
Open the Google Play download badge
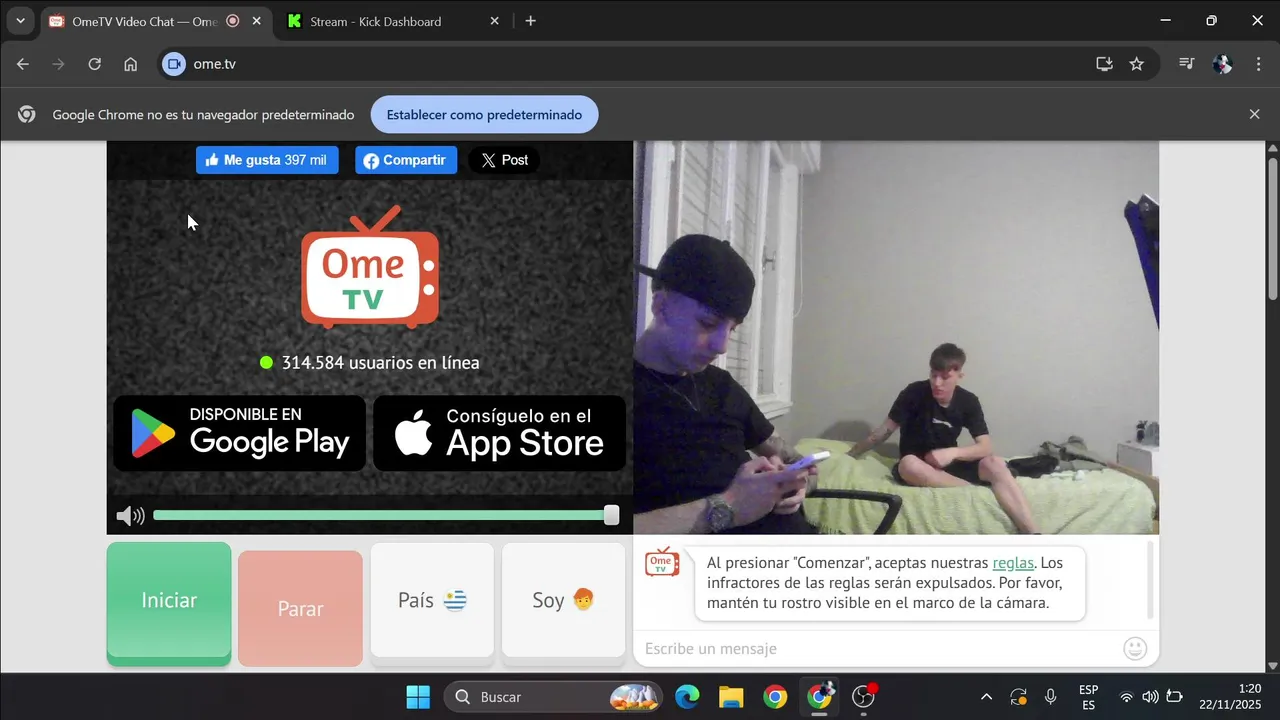point(240,433)
